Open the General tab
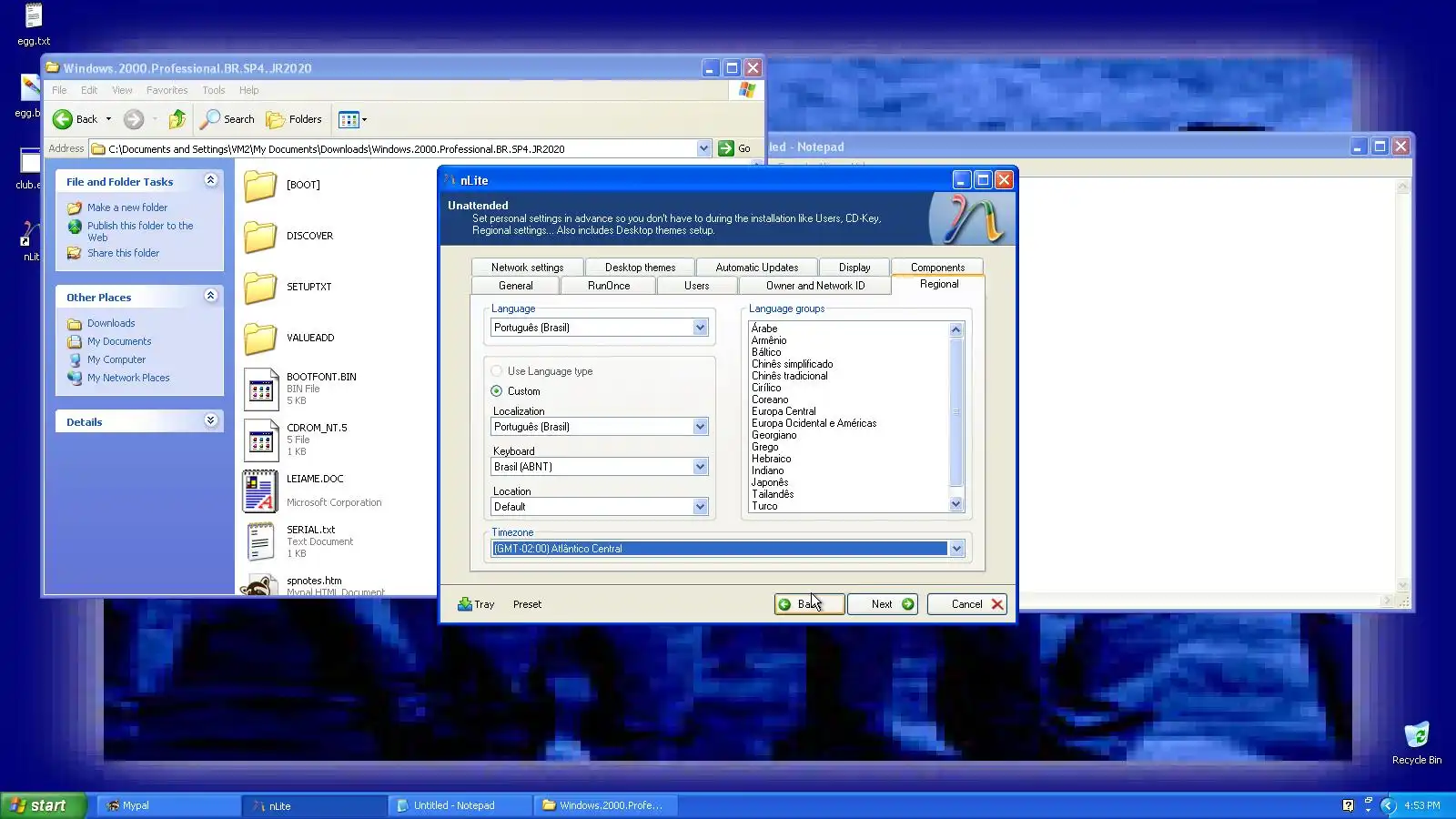Image resolution: width=1456 pixels, height=819 pixels. pyautogui.click(x=516, y=286)
